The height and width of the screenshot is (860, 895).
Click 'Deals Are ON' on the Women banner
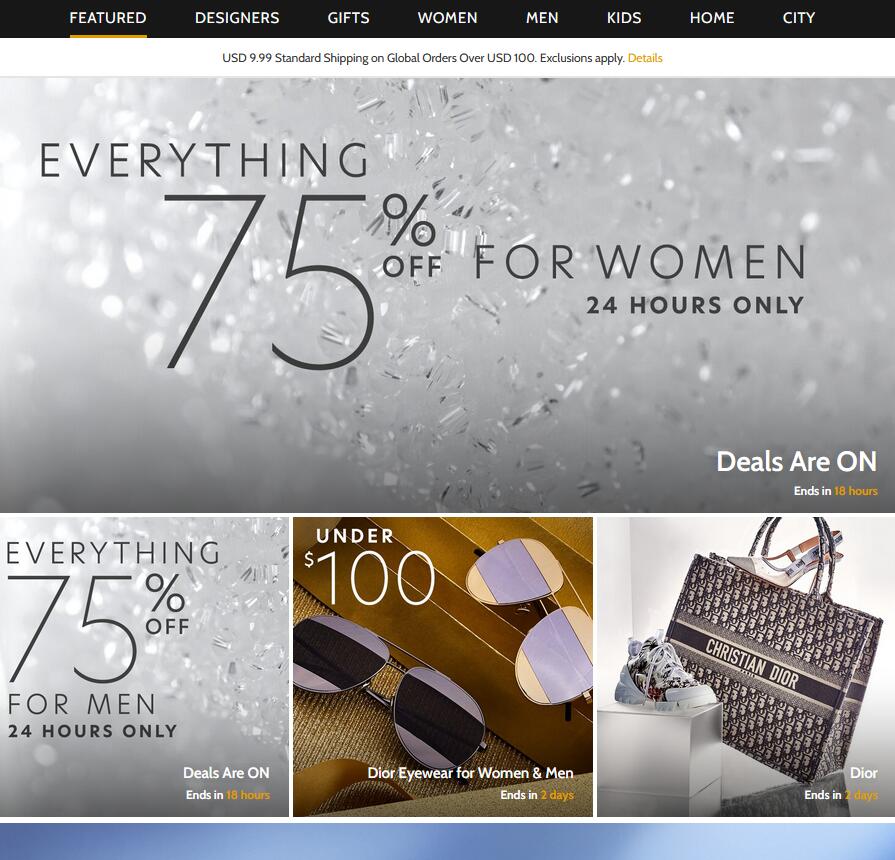pos(797,462)
